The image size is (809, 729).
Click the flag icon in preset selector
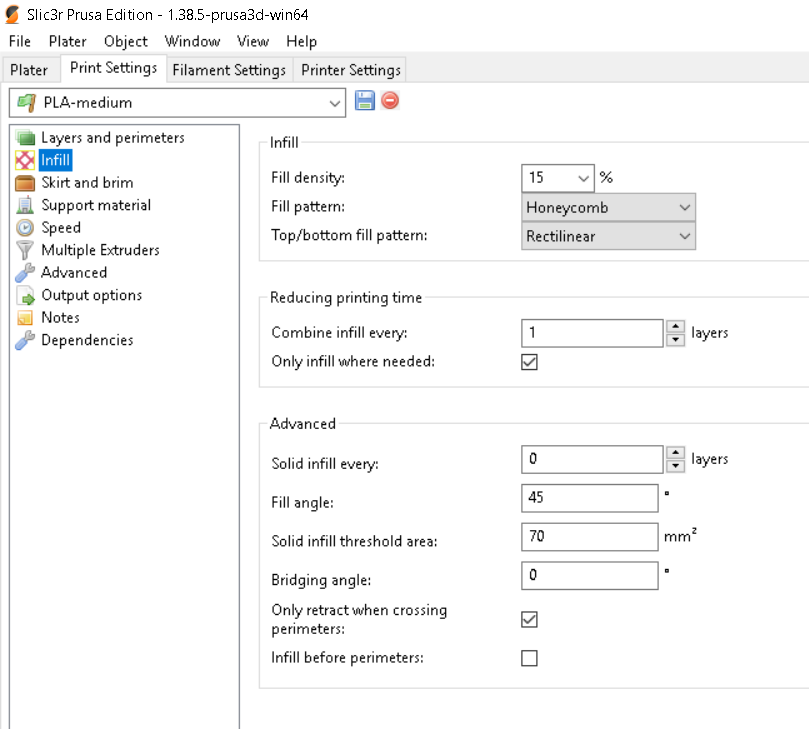click(x=27, y=103)
